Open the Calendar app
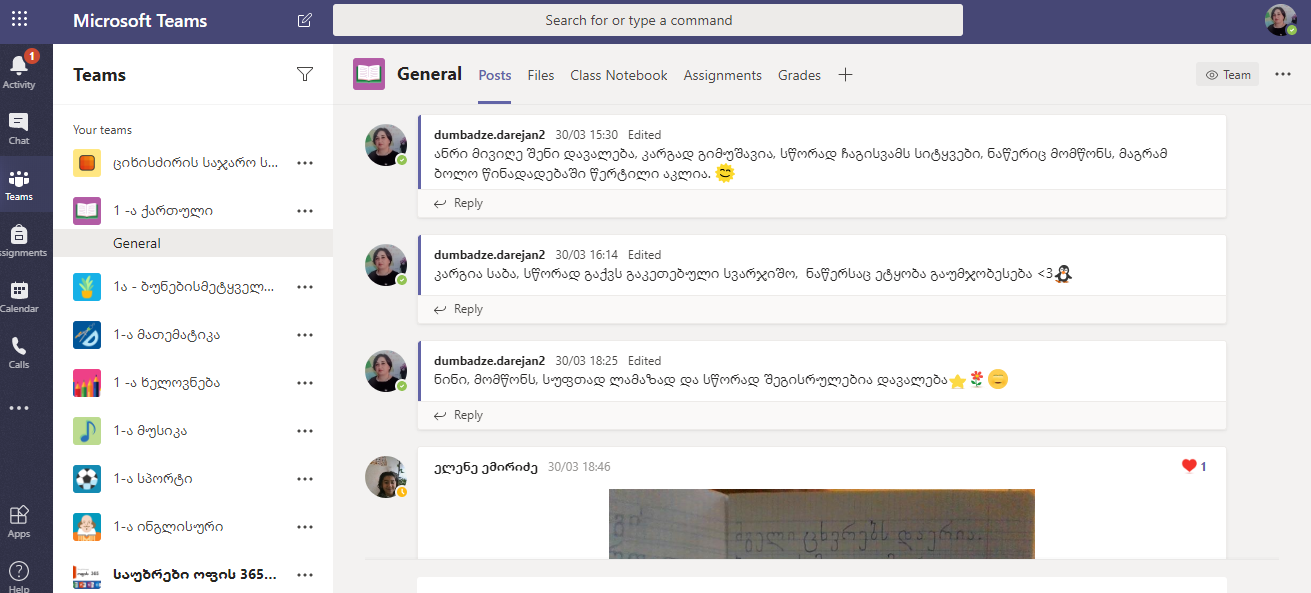The image size is (1311, 593). coord(19,296)
